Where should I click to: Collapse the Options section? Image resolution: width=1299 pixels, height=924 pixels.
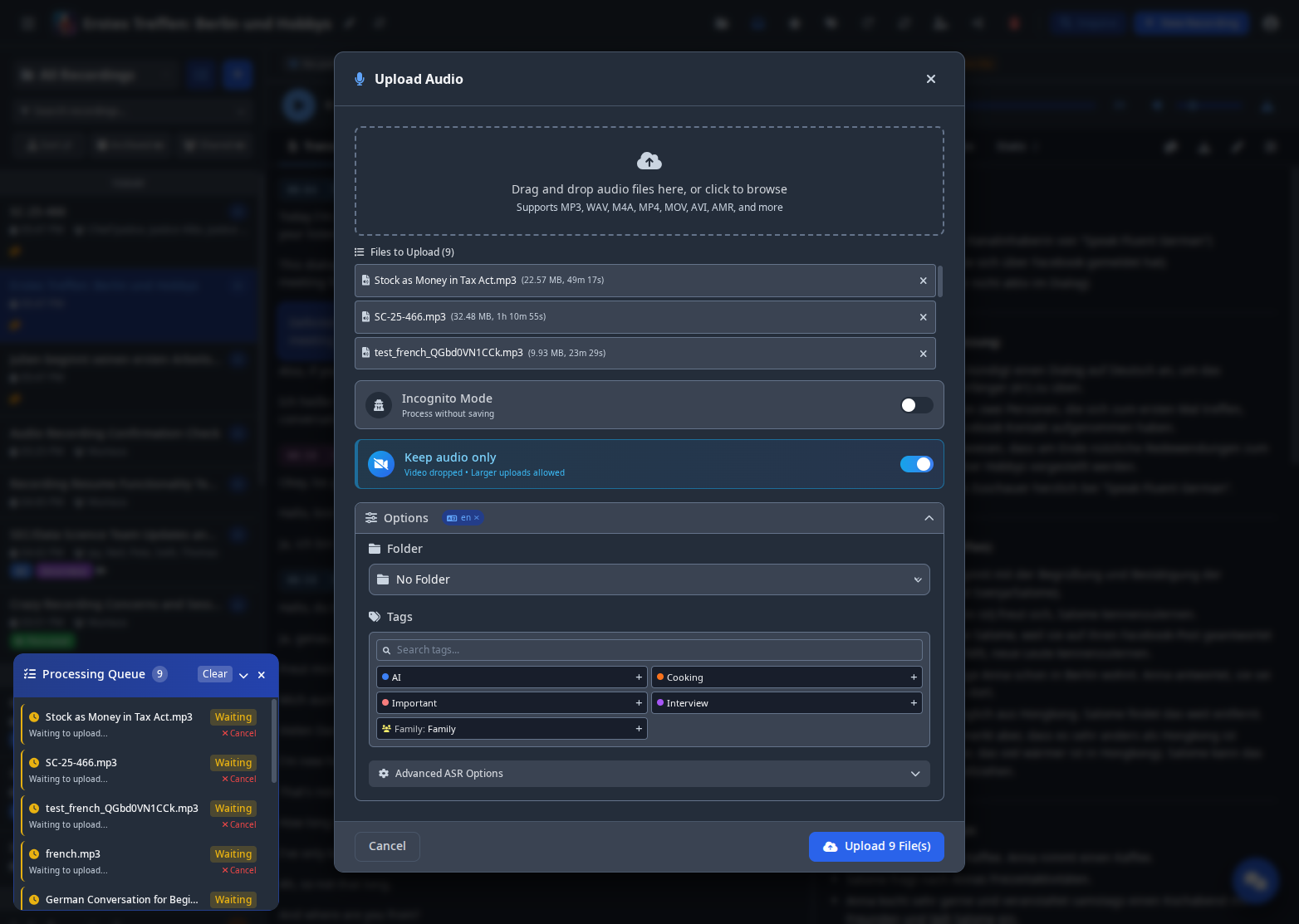[x=929, y=518]
